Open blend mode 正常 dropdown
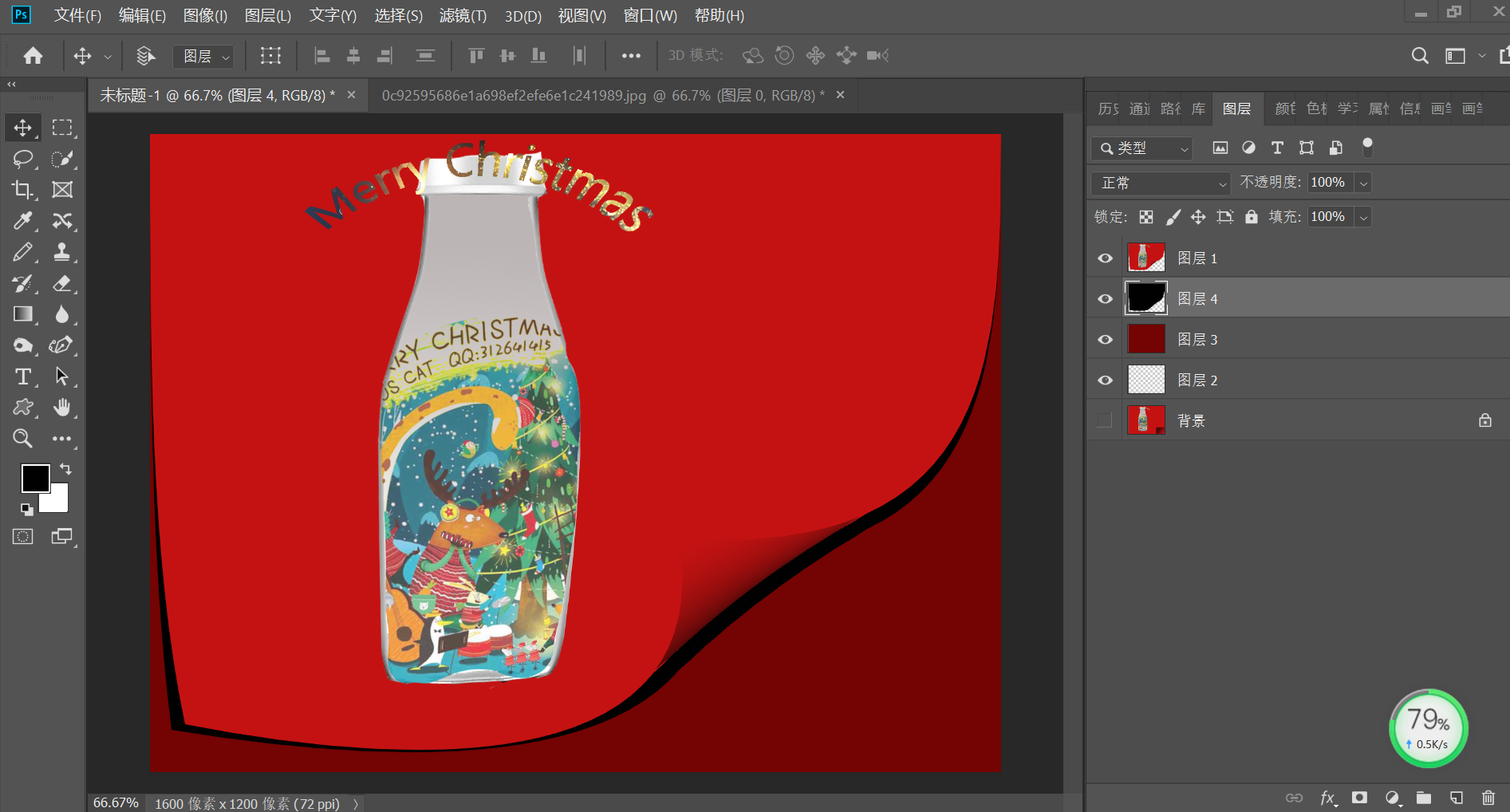Image resolution: width=1510 pixels, height=812 pixels. pos(1161,183)
